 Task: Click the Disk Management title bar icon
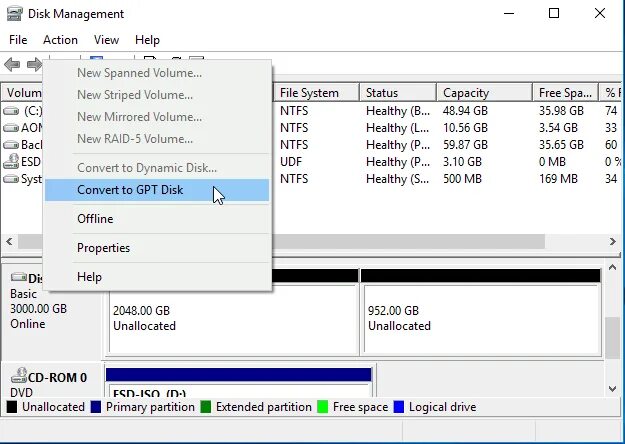click(15, 14)
